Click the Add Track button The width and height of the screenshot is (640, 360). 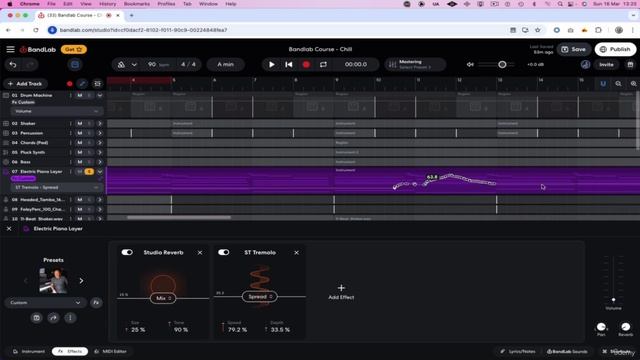(x=25, y=84)
